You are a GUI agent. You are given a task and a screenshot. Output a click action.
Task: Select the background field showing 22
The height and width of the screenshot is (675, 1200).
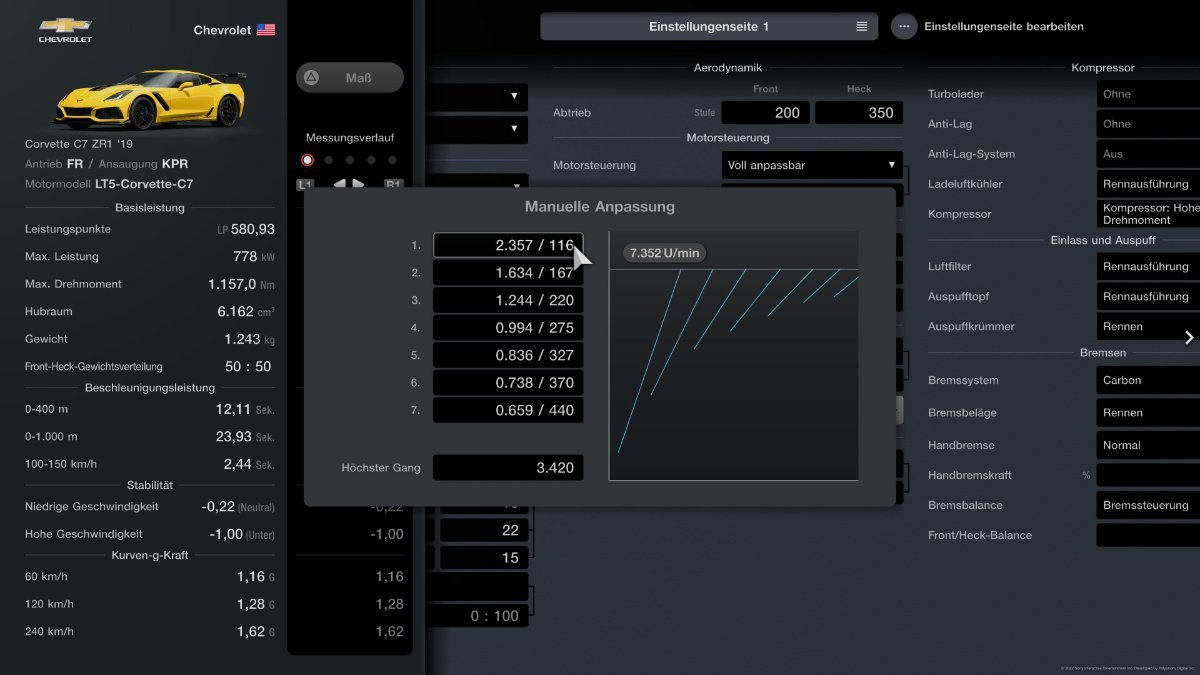tap(484, 530)
